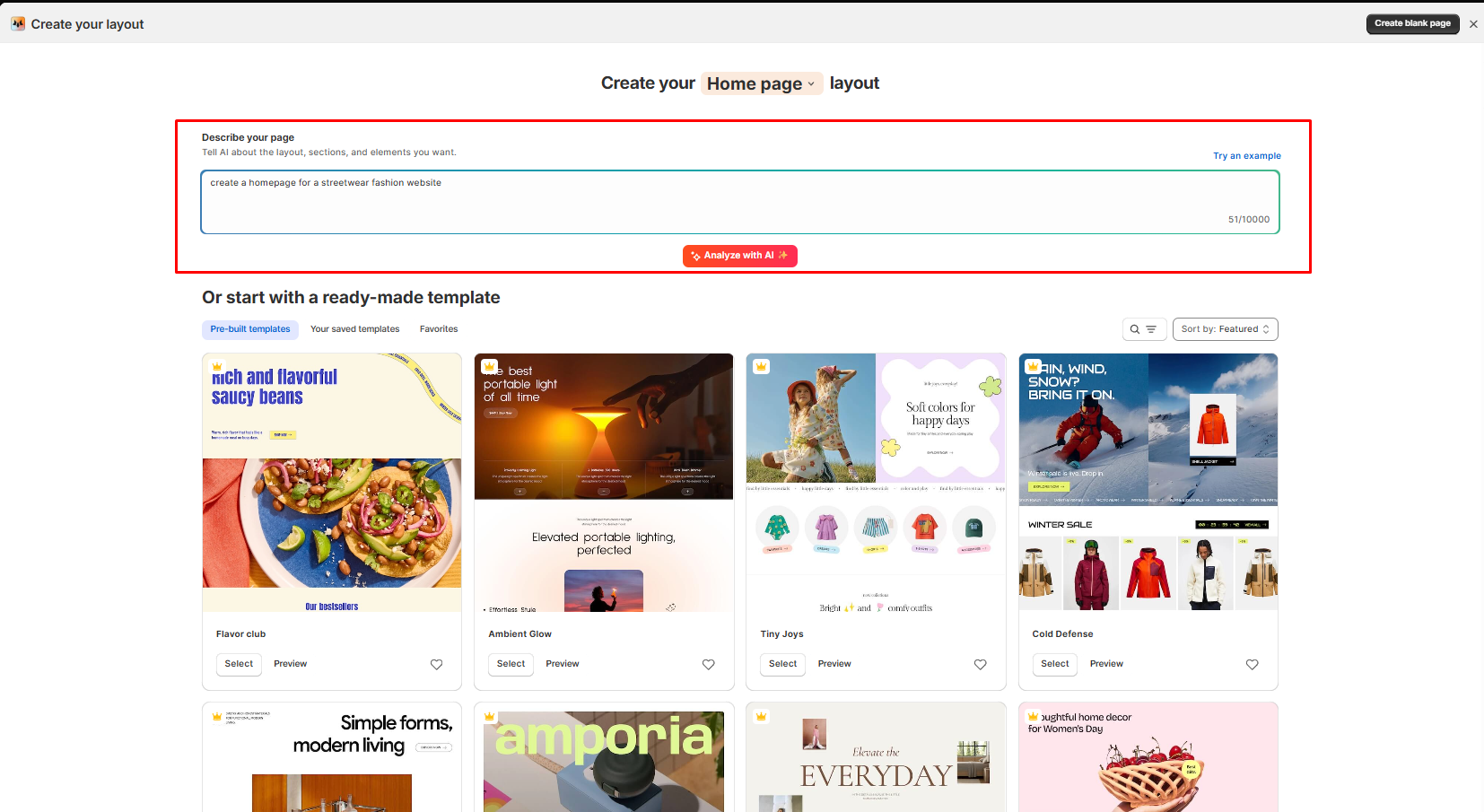Preview the Ambient Glow template

(x=563, y=664)
